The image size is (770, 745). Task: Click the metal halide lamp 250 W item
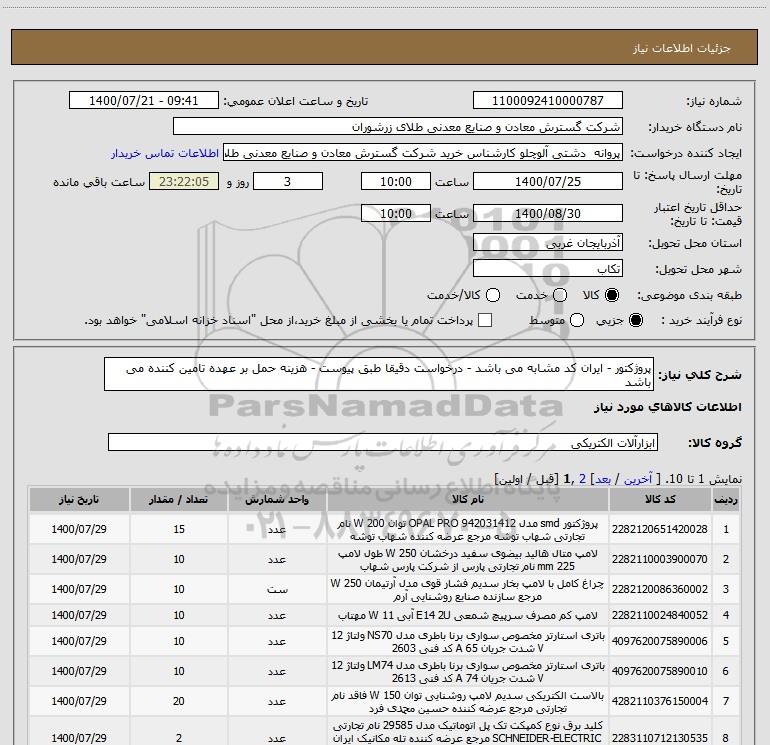point(468,560)
